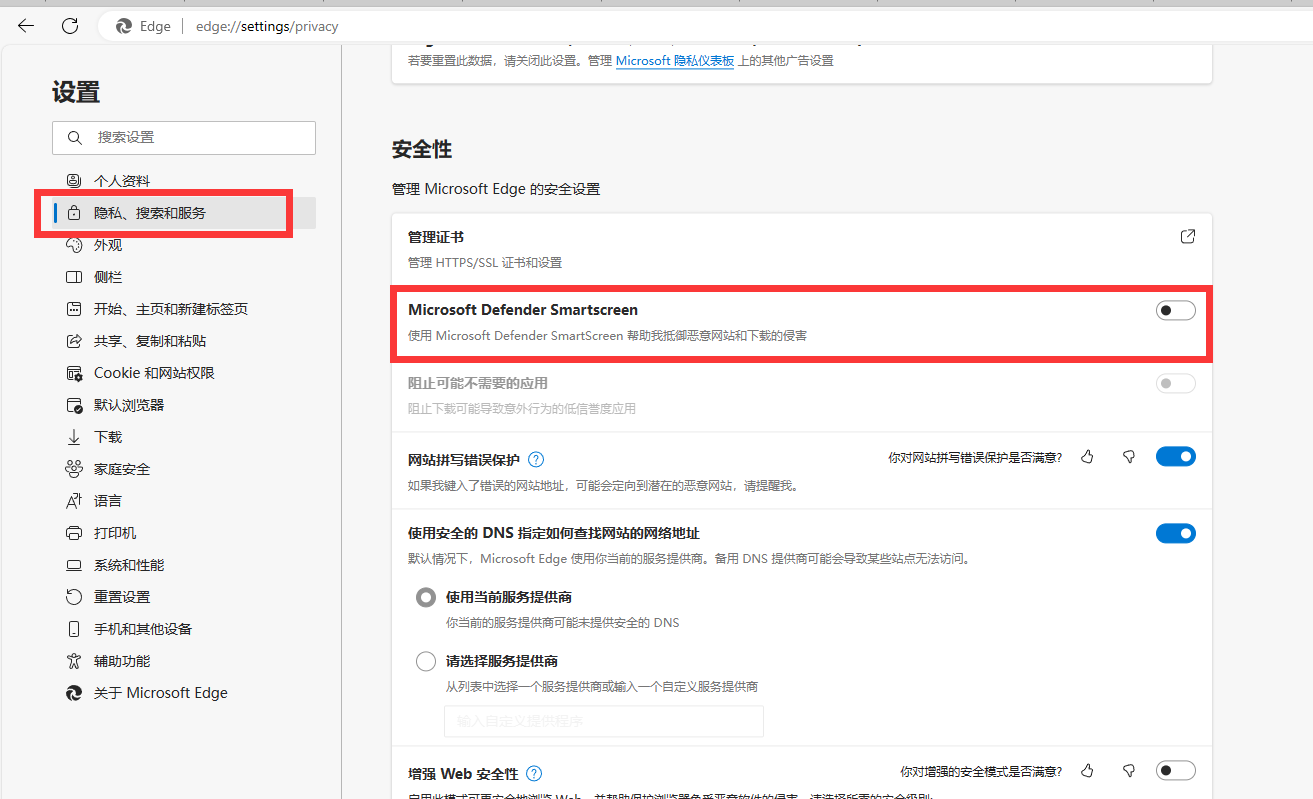1313x799 pixels.
Task: Open the Microsoft 隐私仪表板 link
Action: click(675, 61)
